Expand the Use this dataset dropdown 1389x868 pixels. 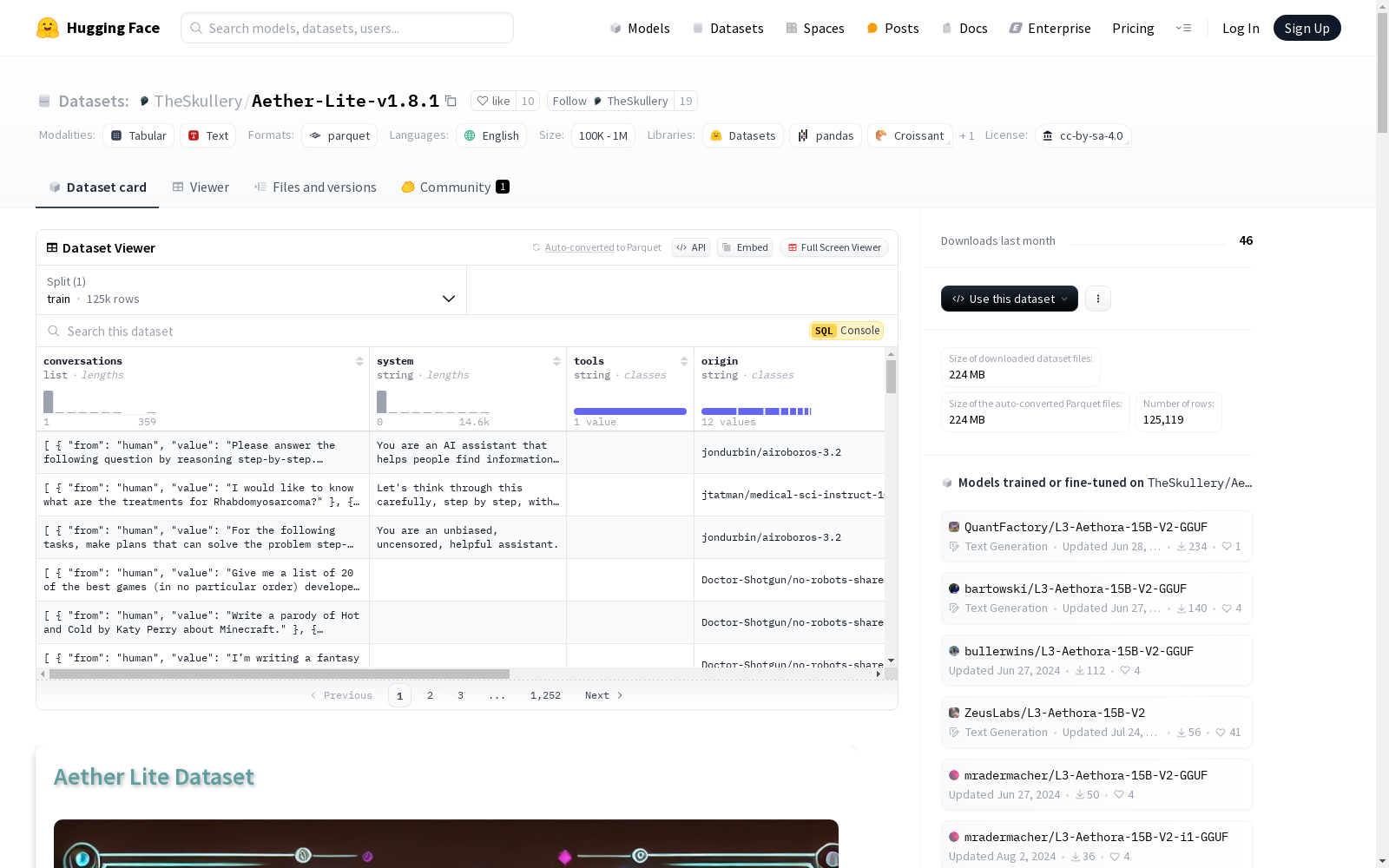coord(1010,299)
